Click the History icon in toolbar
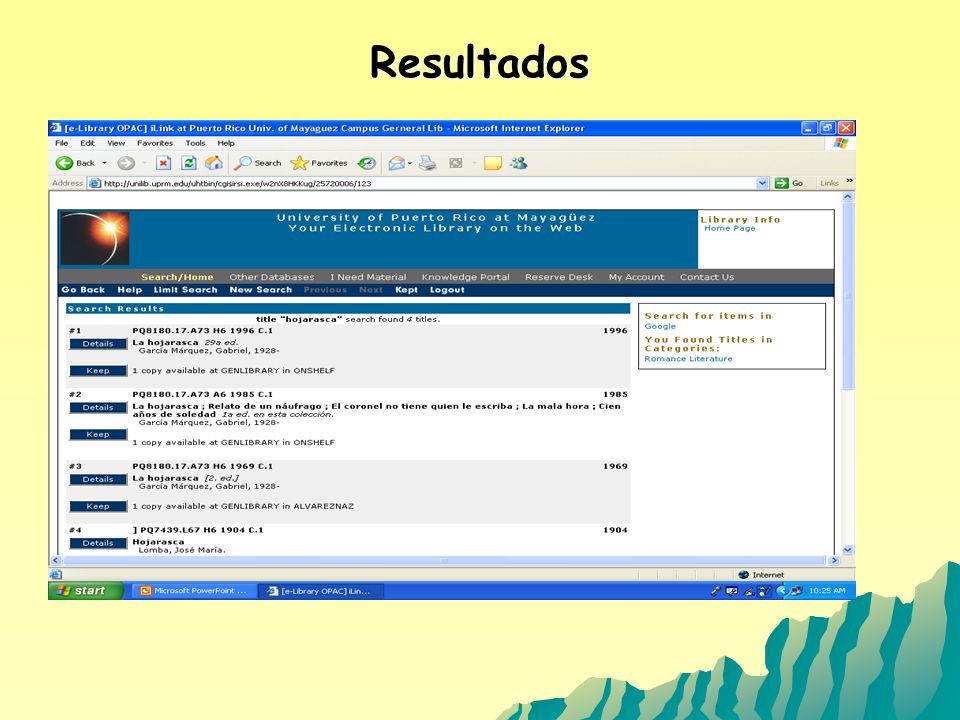 (x=367, y=163)
